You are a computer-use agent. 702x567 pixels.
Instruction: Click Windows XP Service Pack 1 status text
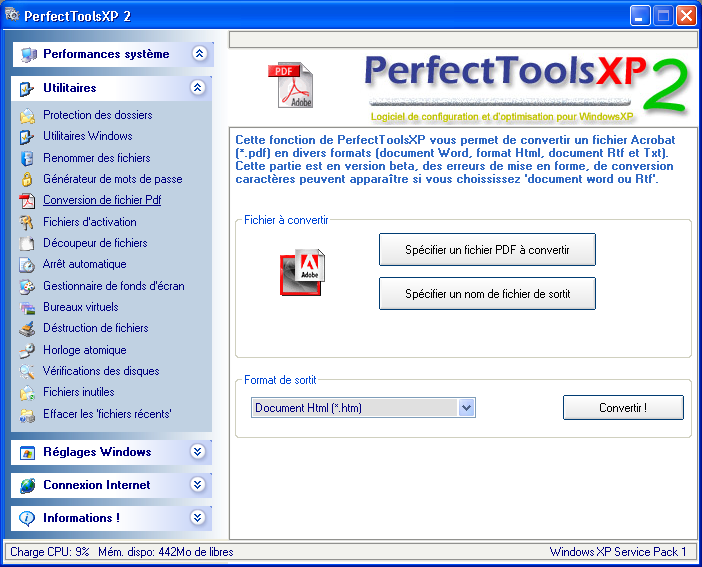618,552
